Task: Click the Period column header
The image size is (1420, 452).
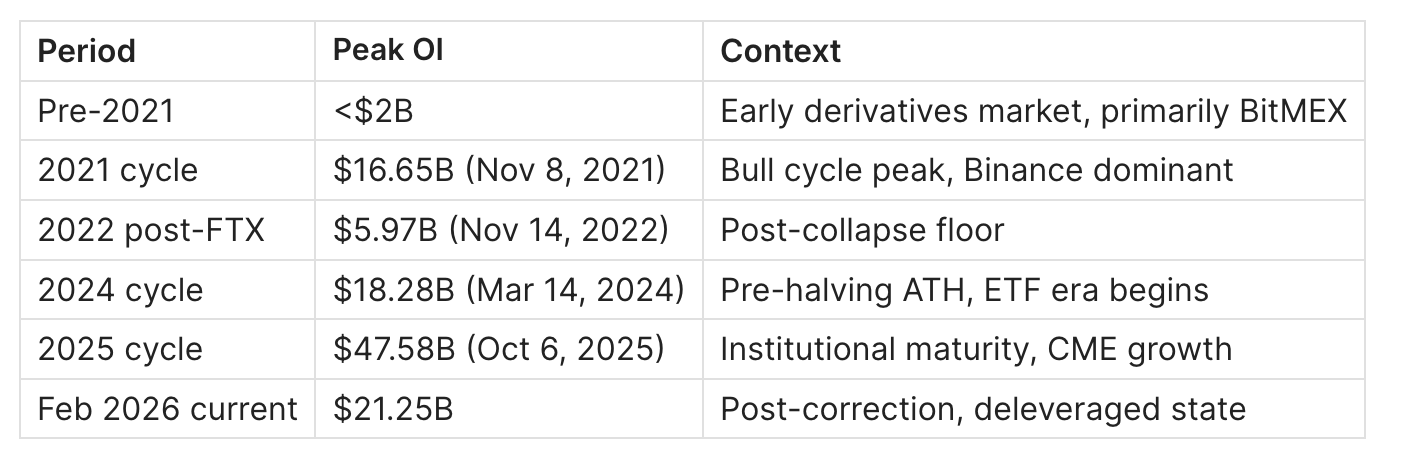Action: pyautogui.click(x=87, y=51)
